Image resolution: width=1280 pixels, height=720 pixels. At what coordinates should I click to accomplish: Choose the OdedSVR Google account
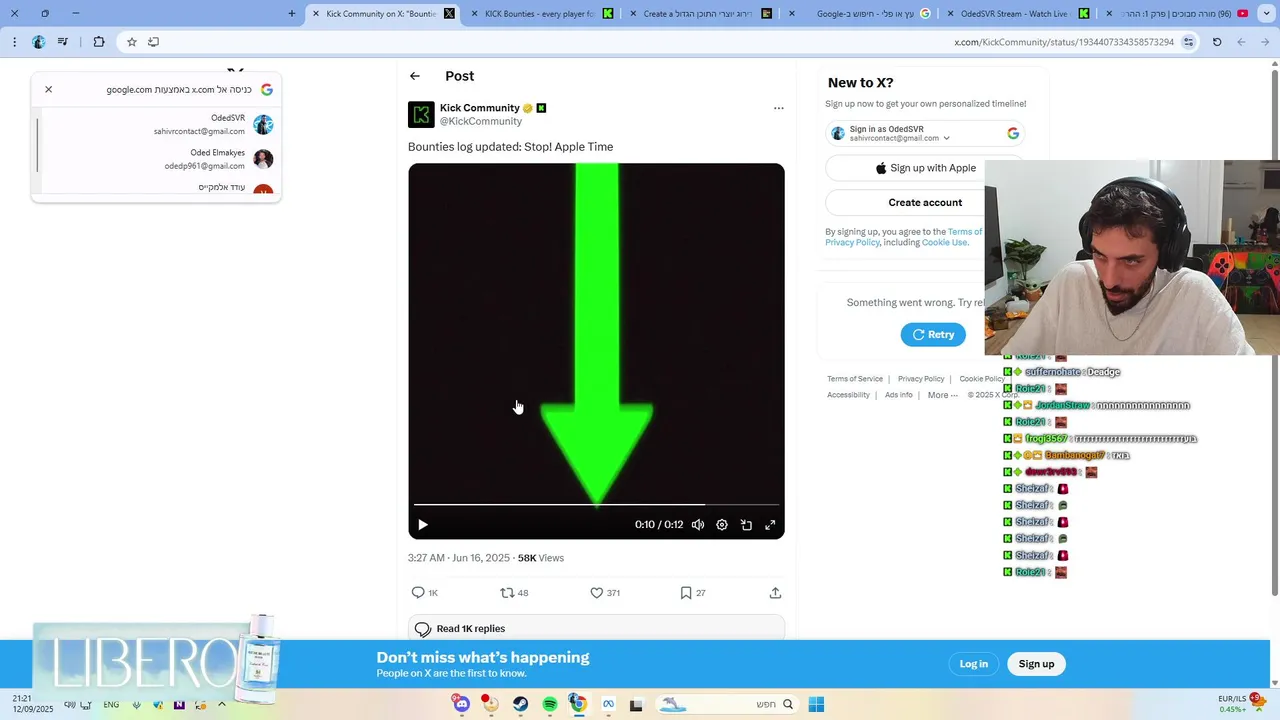pos(158,125)
